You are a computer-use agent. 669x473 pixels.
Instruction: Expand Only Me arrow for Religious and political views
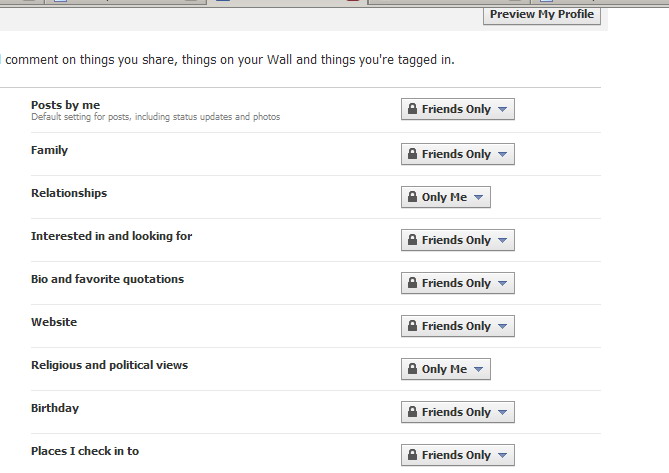point(479,369)
